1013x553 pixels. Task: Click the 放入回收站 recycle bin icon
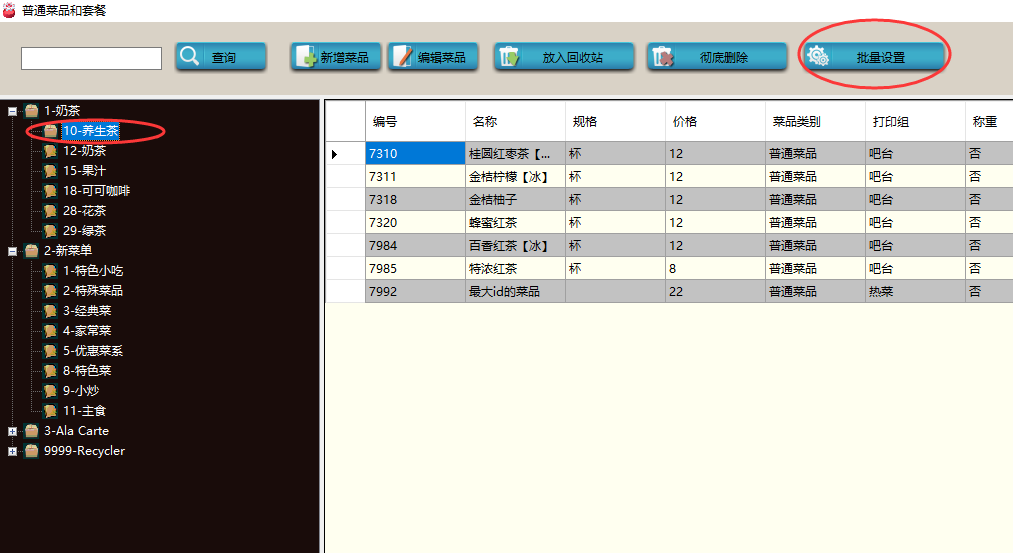pyautogui.click(x=509, y=57)
